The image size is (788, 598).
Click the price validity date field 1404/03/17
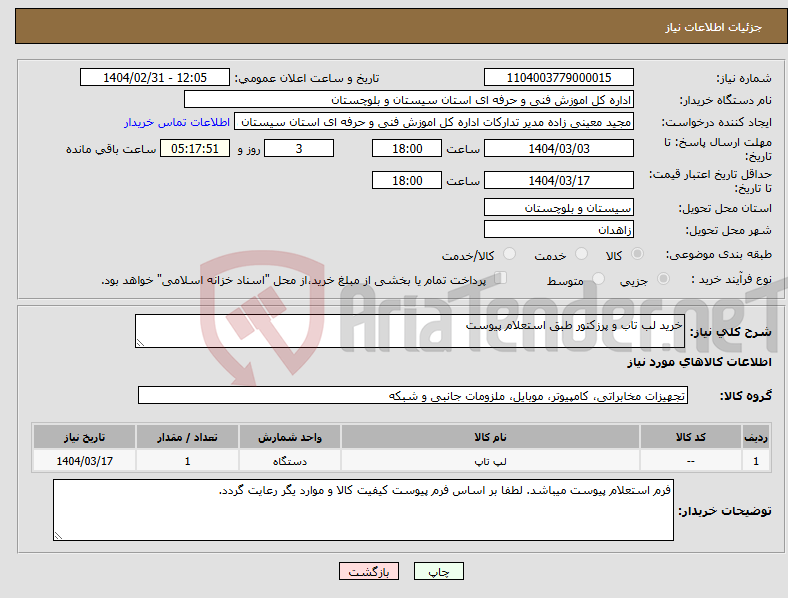point(558,180)
